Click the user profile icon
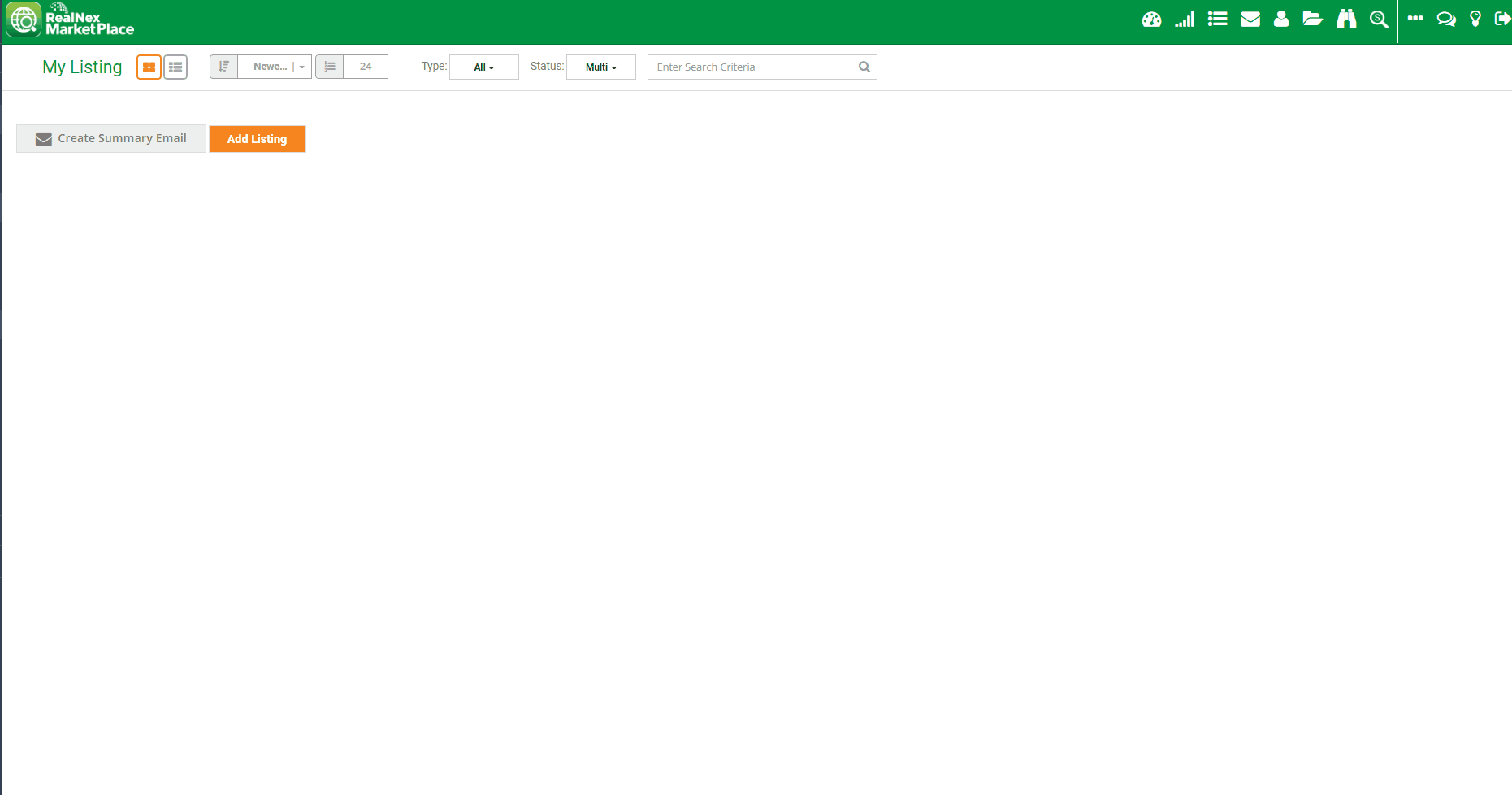 tap(1281, 19)
